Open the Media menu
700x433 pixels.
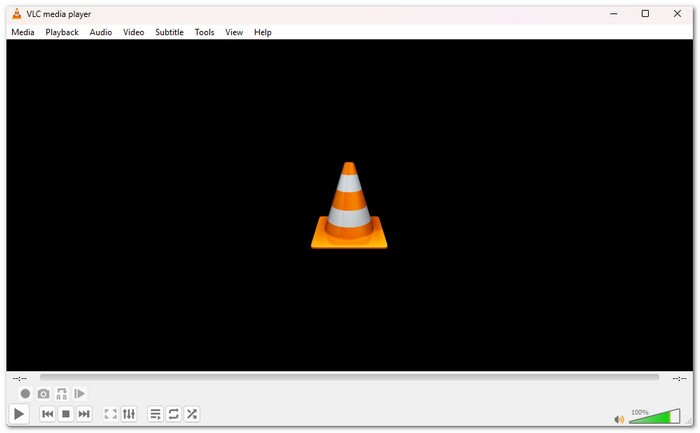[23, 32]
